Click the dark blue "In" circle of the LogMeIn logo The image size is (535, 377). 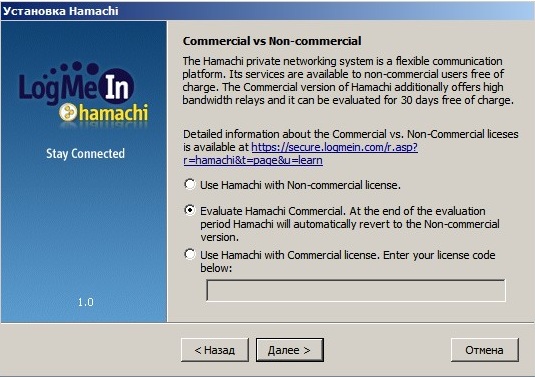[116, 87]
